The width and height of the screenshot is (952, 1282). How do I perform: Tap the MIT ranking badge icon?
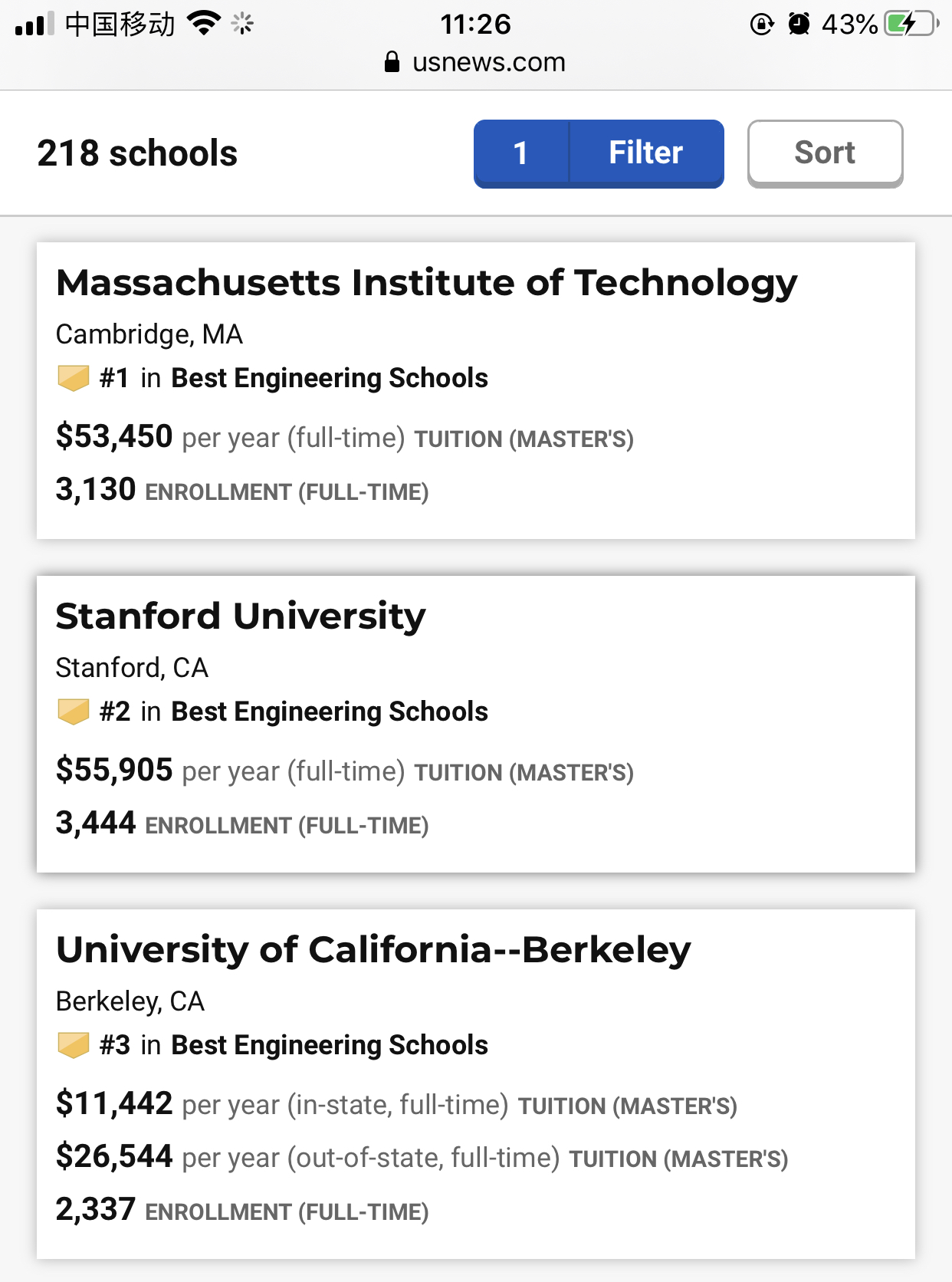(x=74, y=378)
